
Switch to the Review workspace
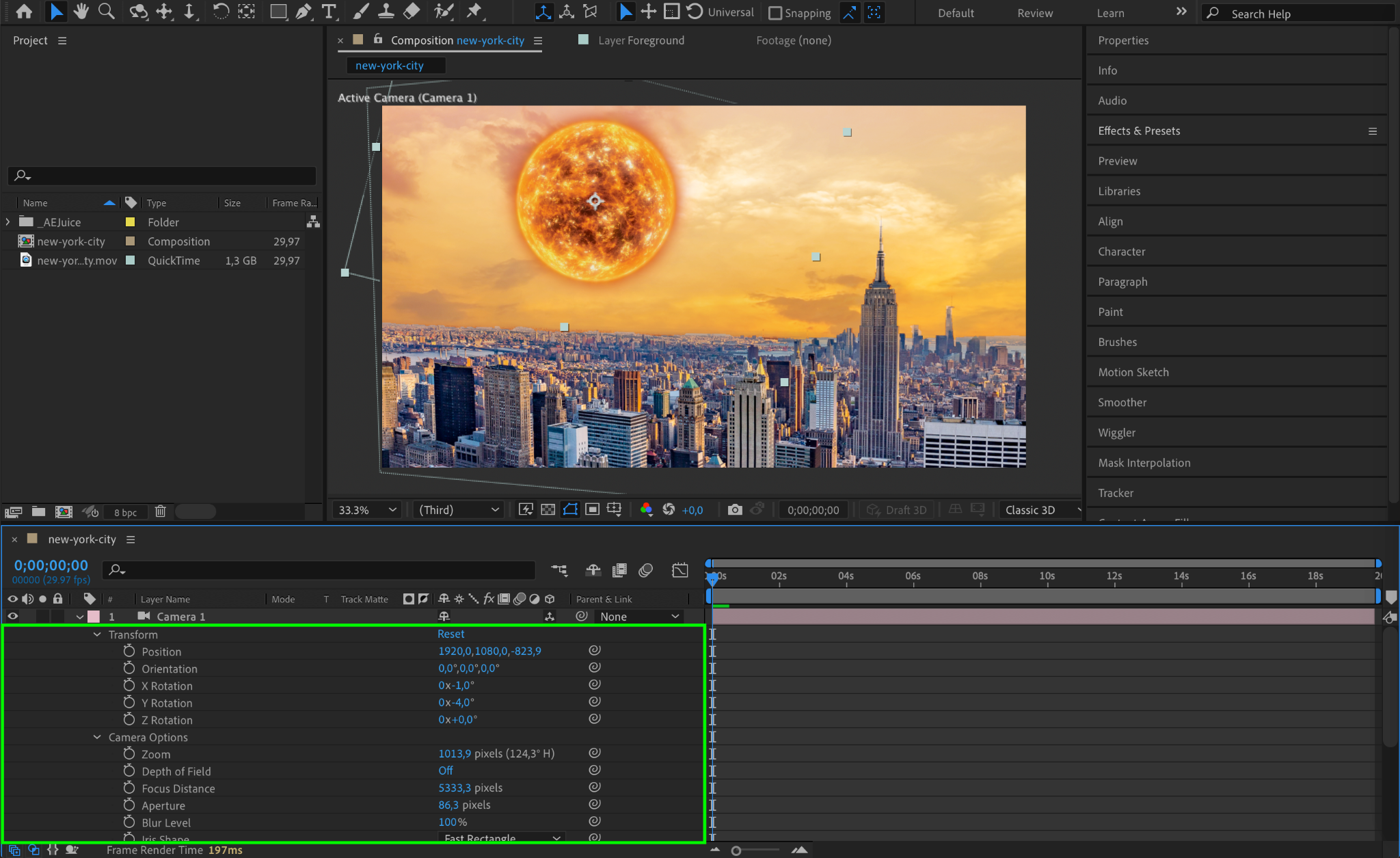click(x=1034, y=13)
